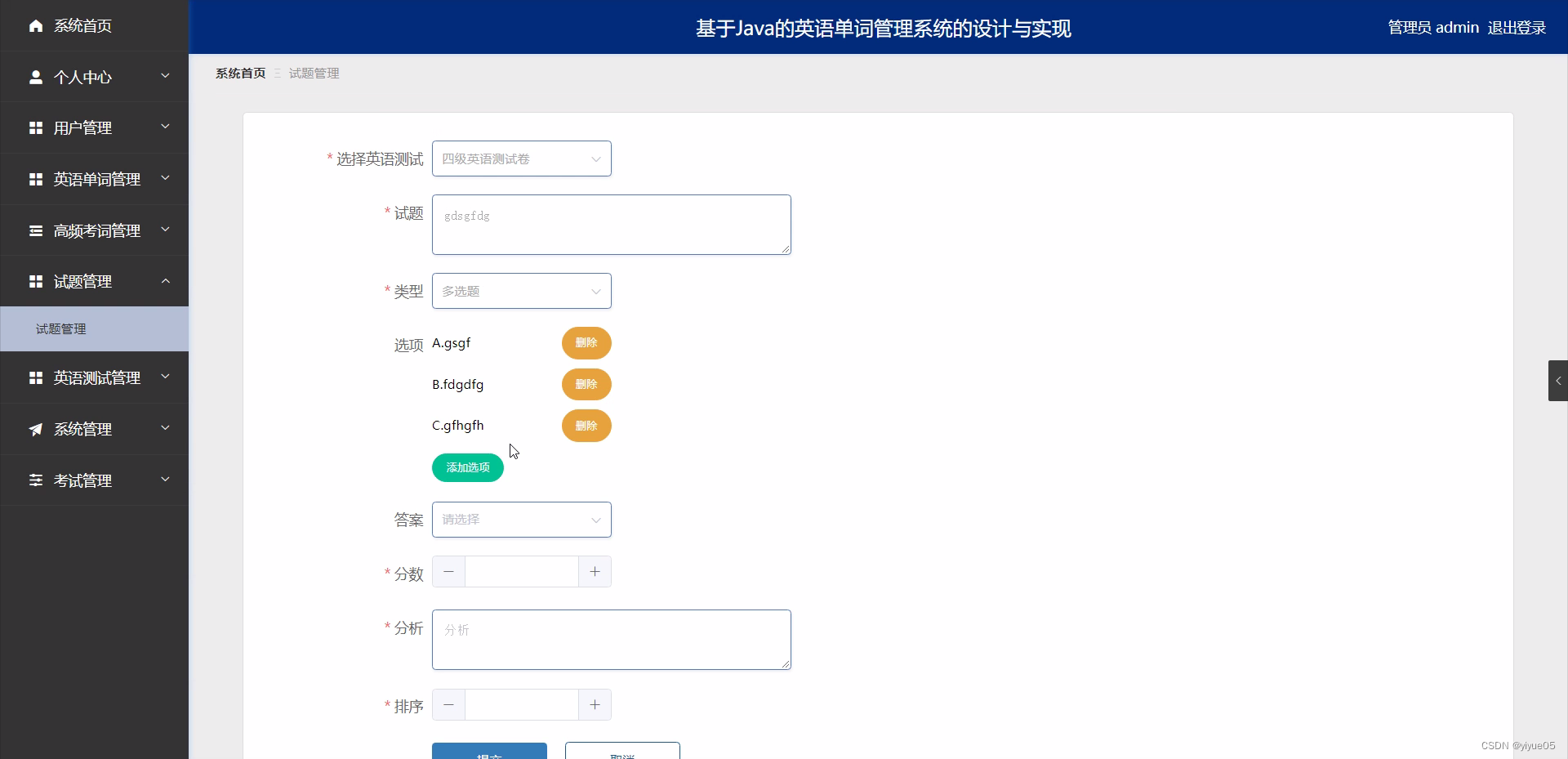1568x759 pixels.
Task: Click the 试题 text input area
Action: 610,225
